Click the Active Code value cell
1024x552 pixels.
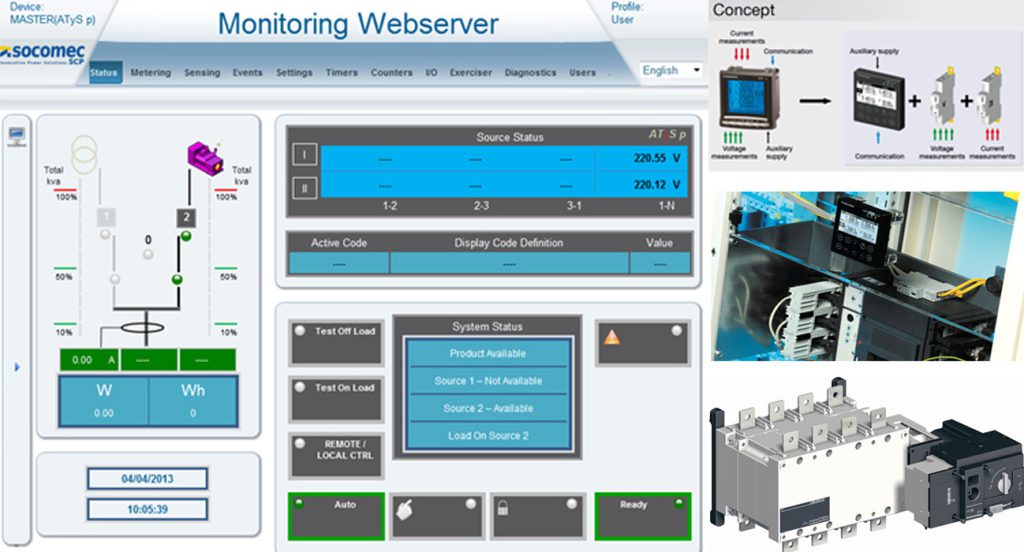[339, 264]
